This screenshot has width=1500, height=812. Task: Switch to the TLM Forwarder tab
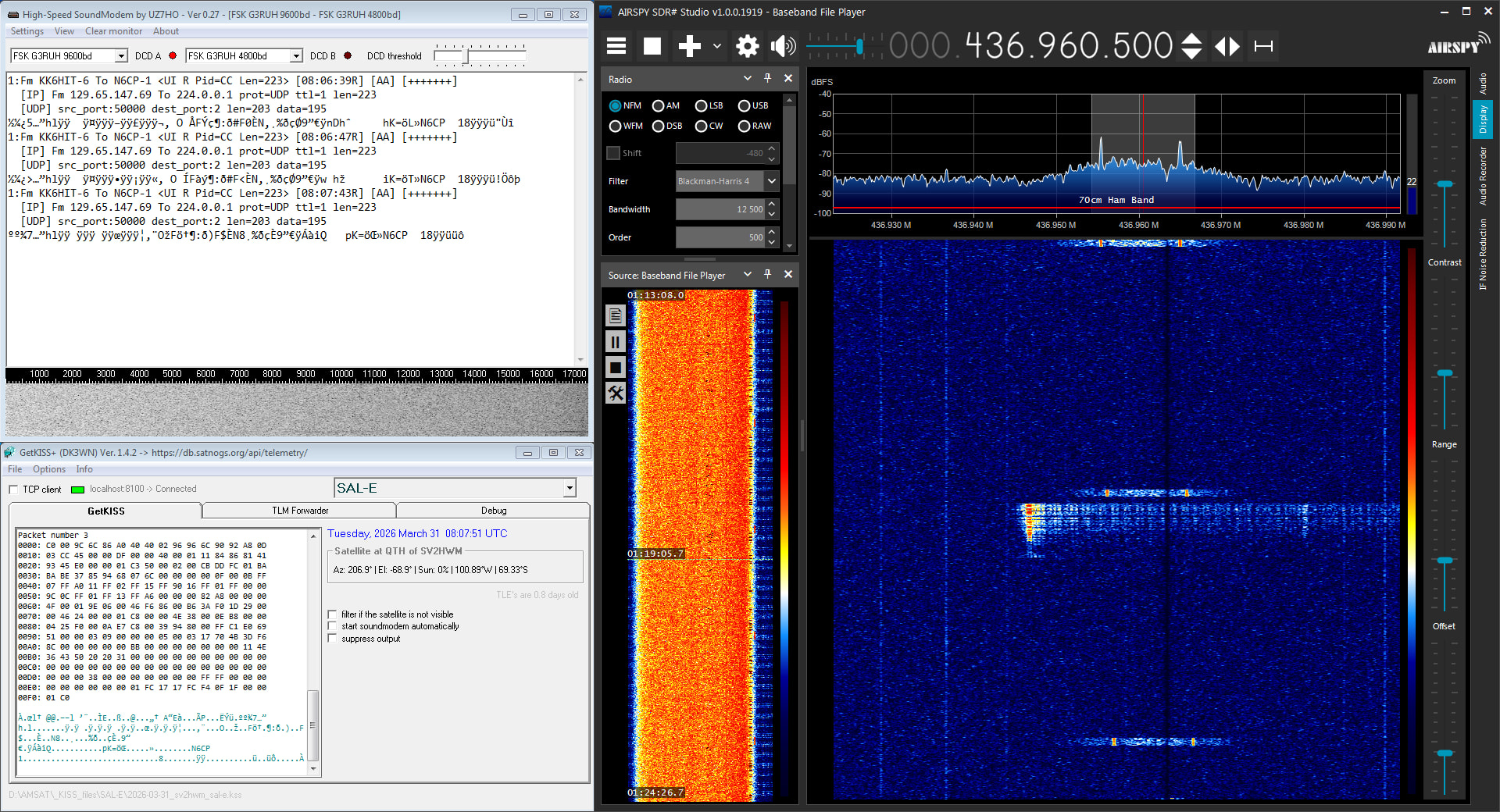(x=300, y=511)
